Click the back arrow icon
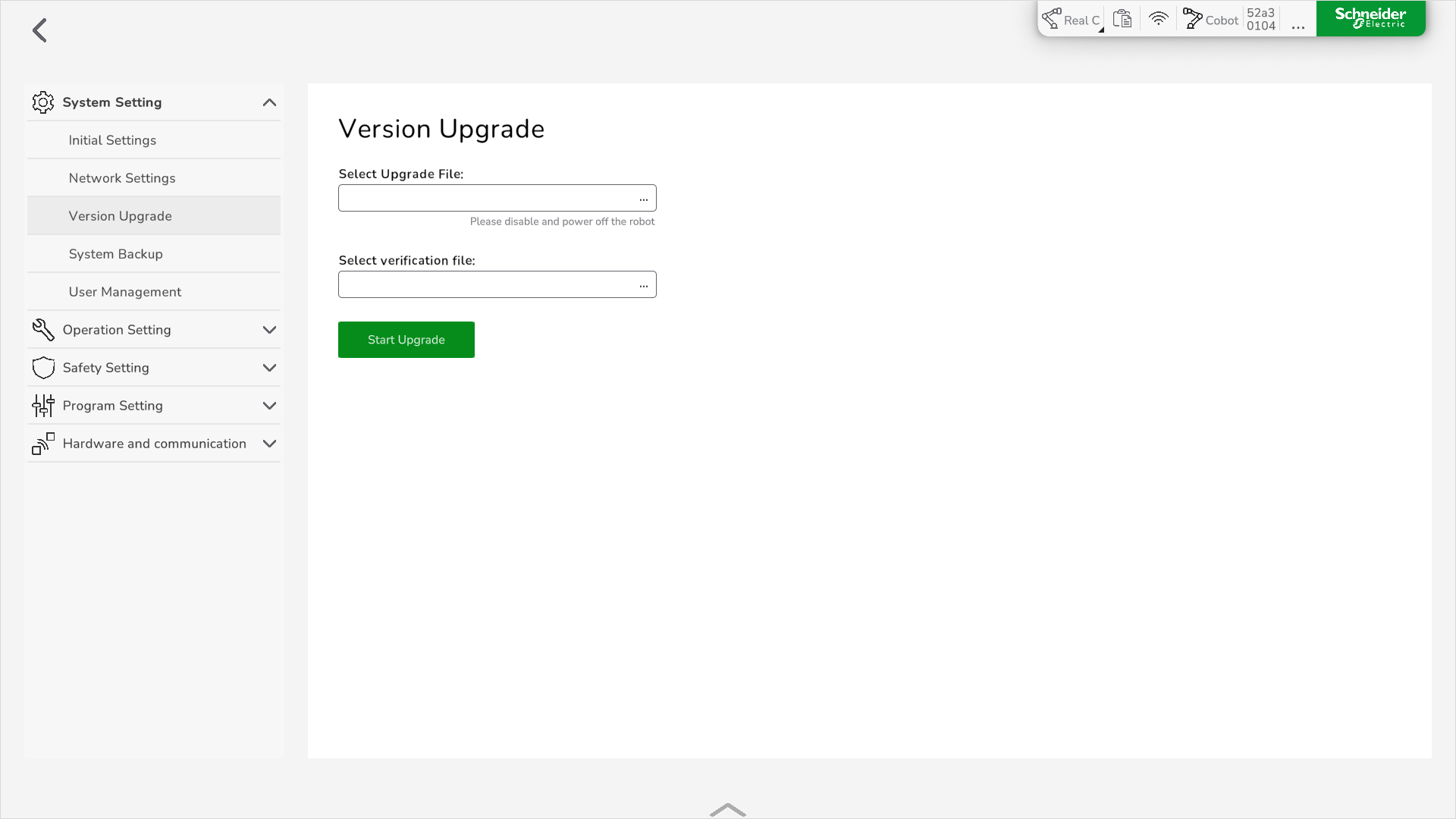The image size is (1456, 819). [39, 30]
